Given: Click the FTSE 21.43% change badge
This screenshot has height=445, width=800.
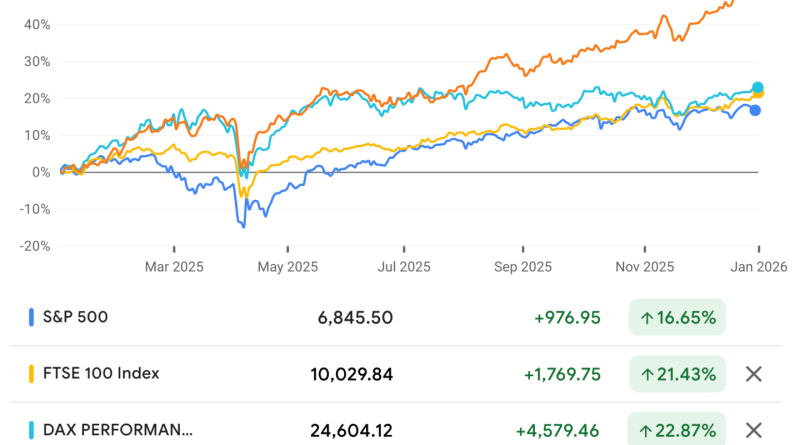Looking at the screenshot, I should pyautogui.click(x=678, y=374).
